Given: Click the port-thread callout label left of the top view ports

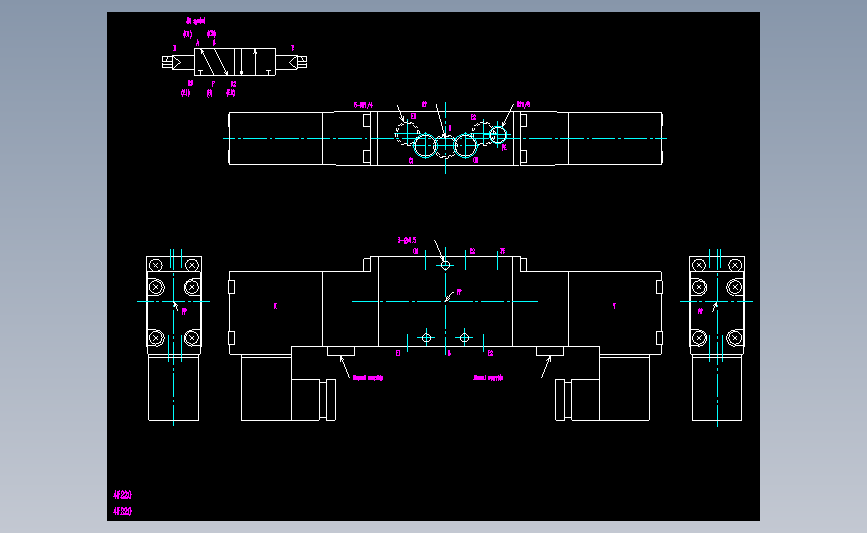Looking at the screenshot, I should [363, 105].
